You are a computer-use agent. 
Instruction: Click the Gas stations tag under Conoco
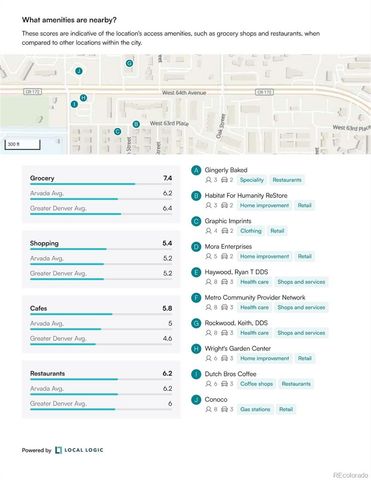point(255,409)
